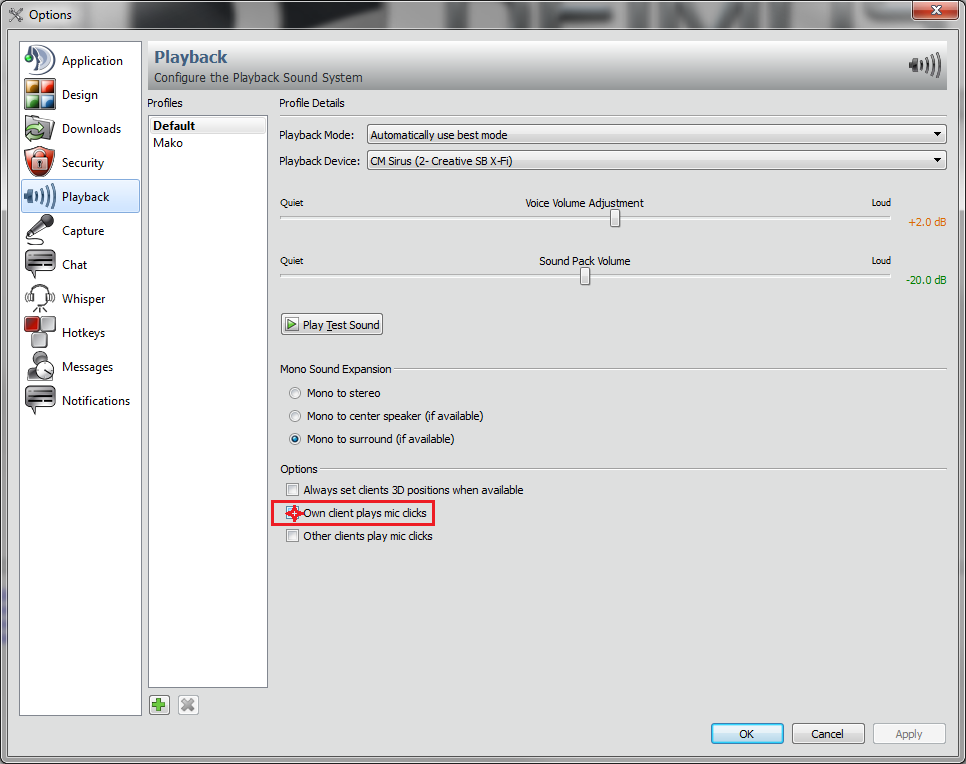Click the Hotkeys settings icon
The image size is (966, 764).
[39, 333]
